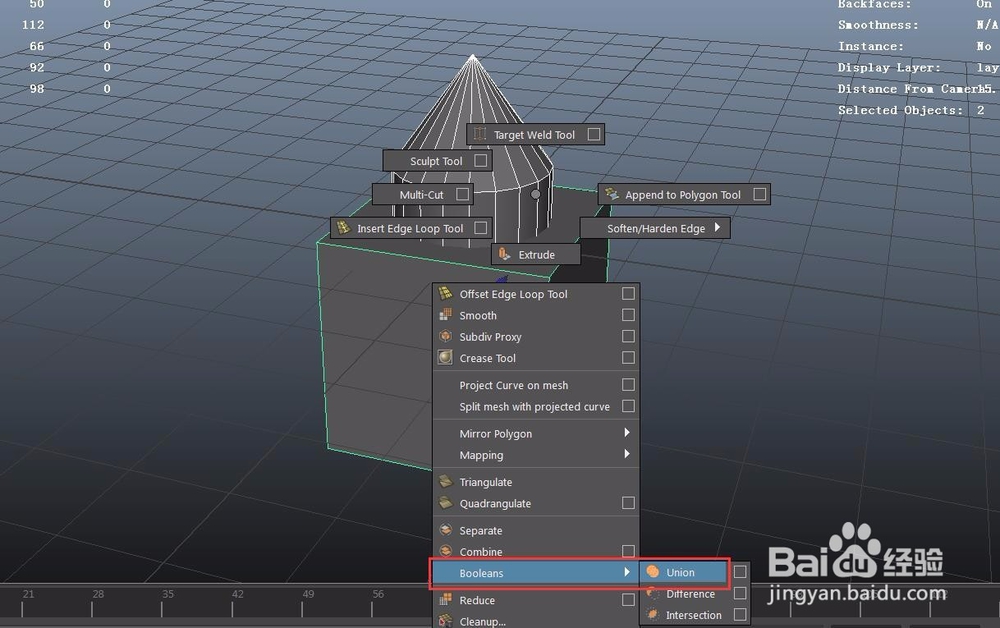Select the Mapping menu entry

(536, 455)
